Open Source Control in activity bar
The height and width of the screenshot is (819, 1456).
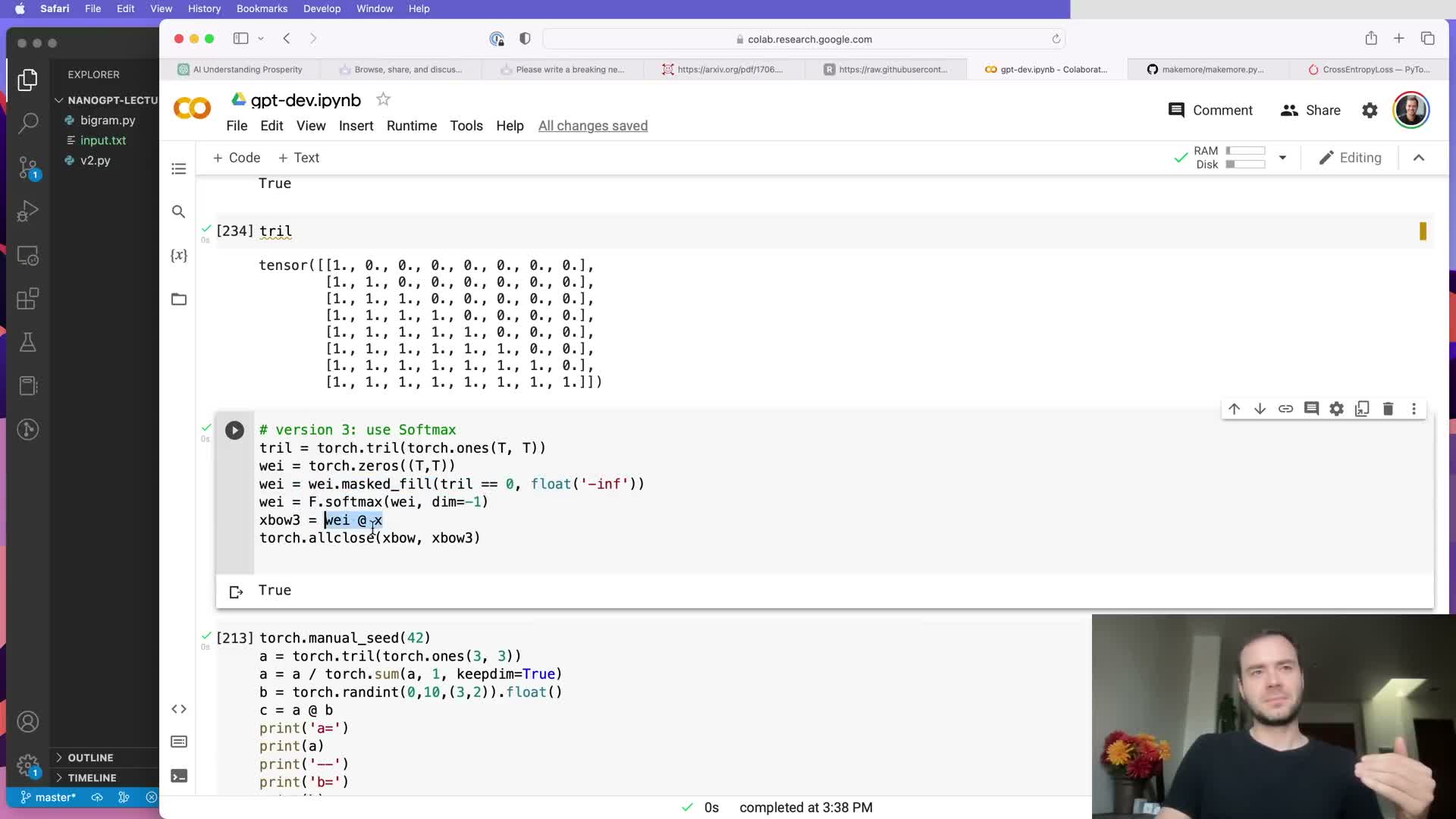coord(28,168)
